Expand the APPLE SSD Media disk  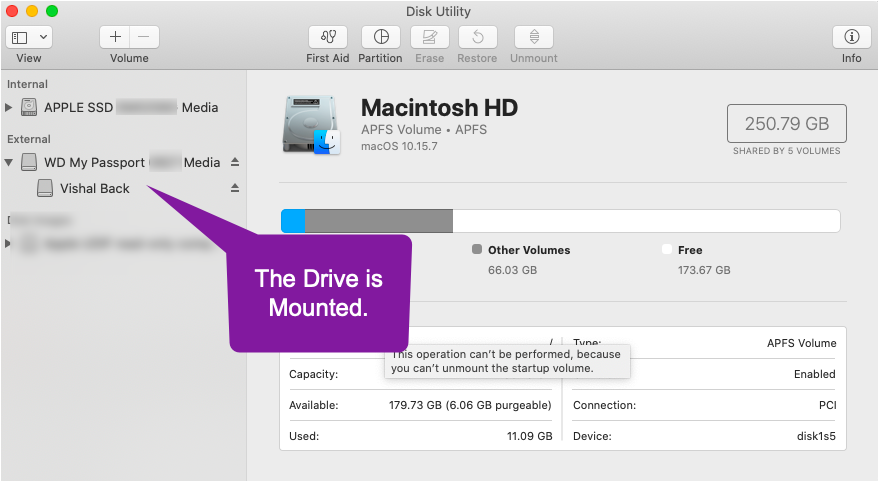coord(8,107)
